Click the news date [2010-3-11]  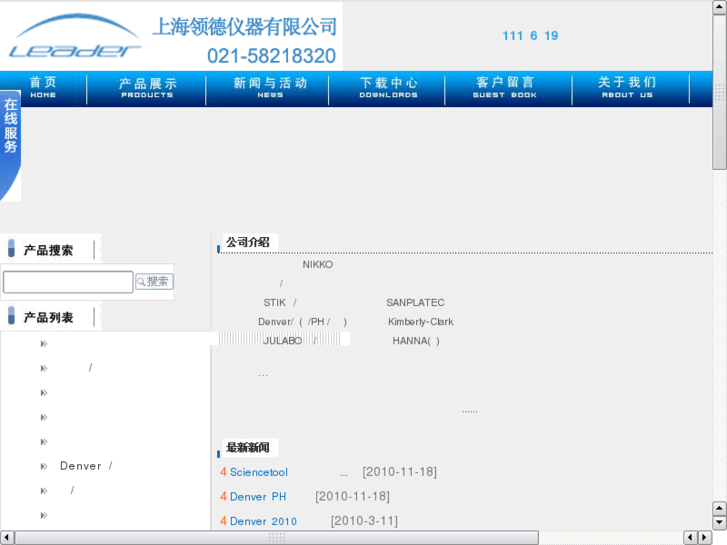(x=364, y=521)
